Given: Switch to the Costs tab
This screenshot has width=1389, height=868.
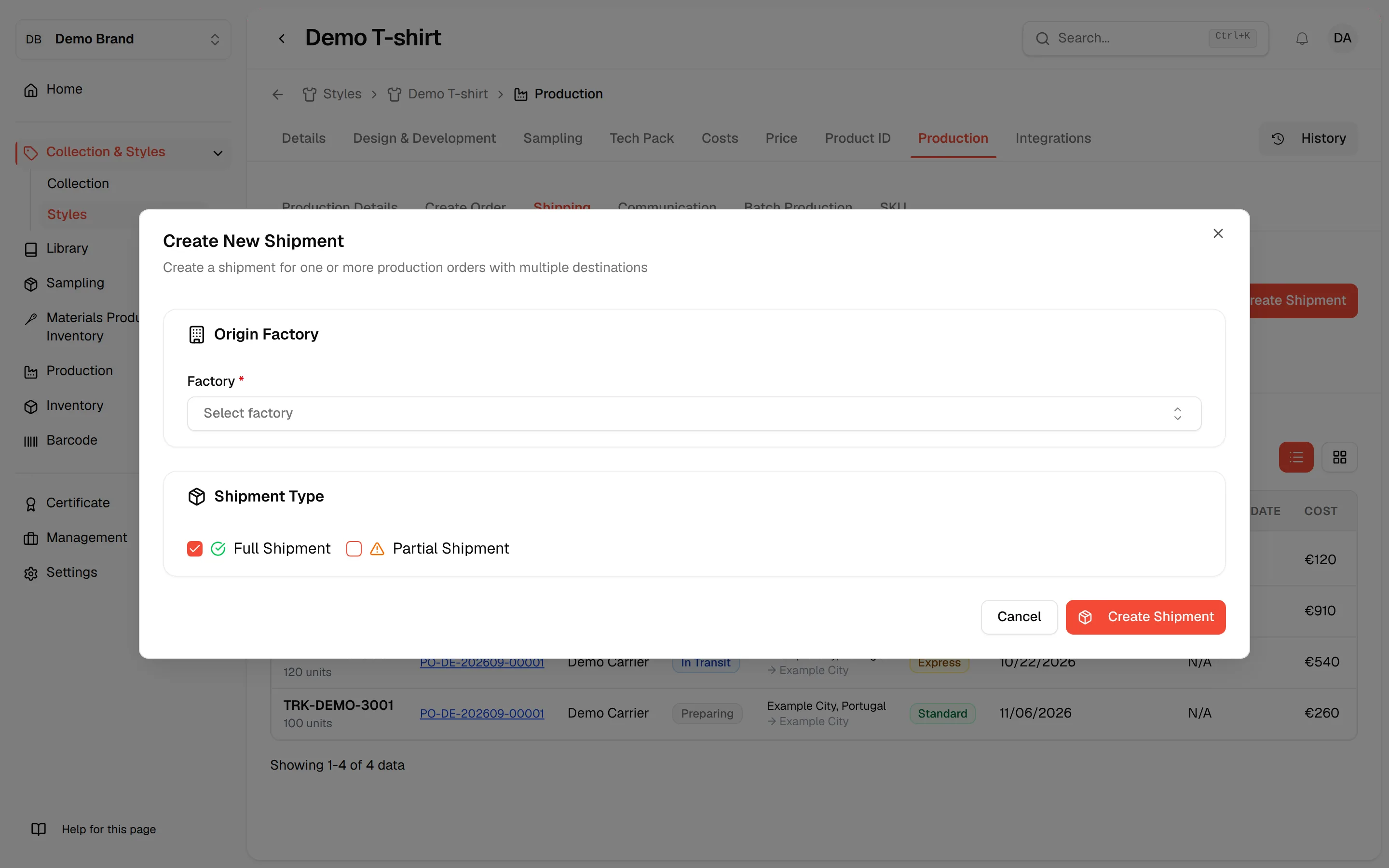Looking at the screenshot, I should [720, 138].
